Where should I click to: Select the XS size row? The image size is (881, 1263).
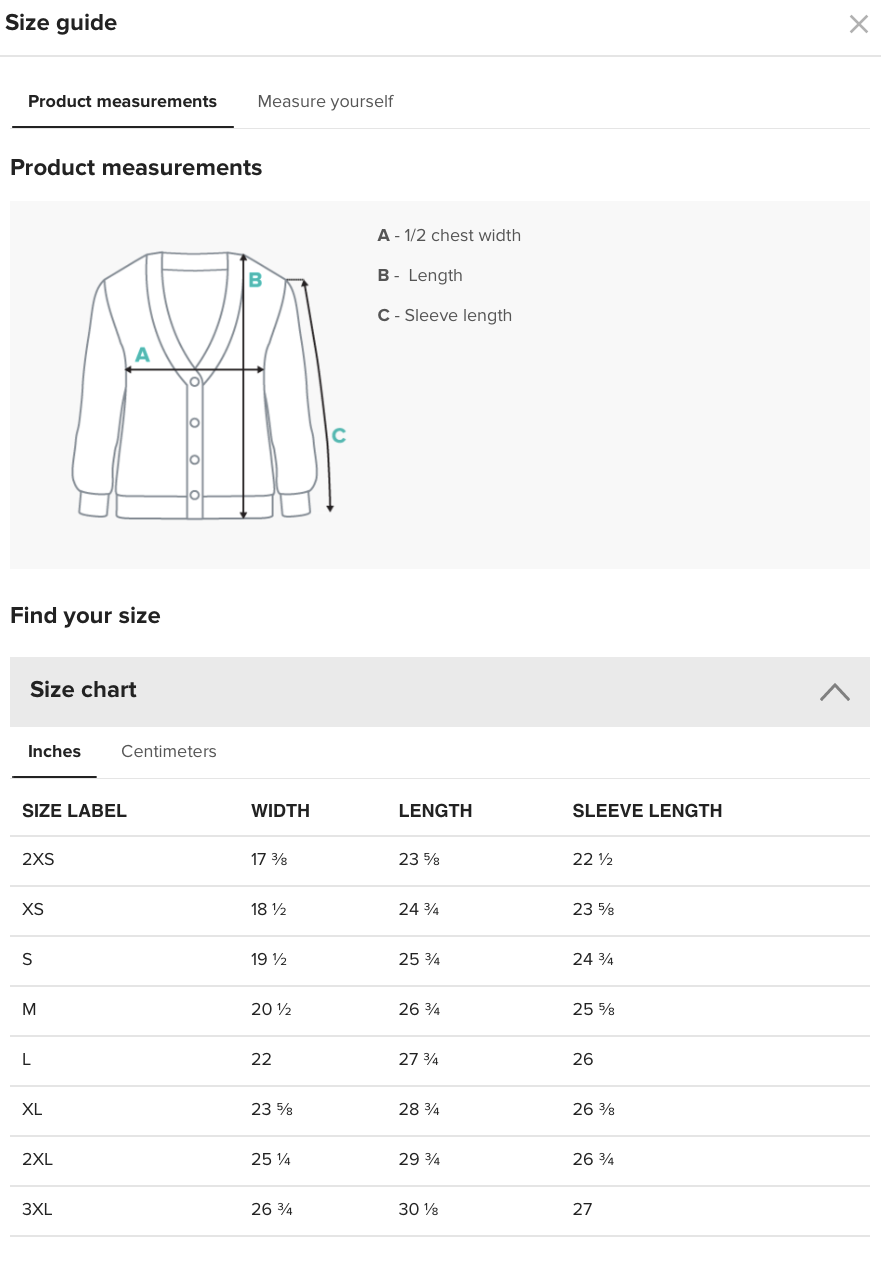440,910
